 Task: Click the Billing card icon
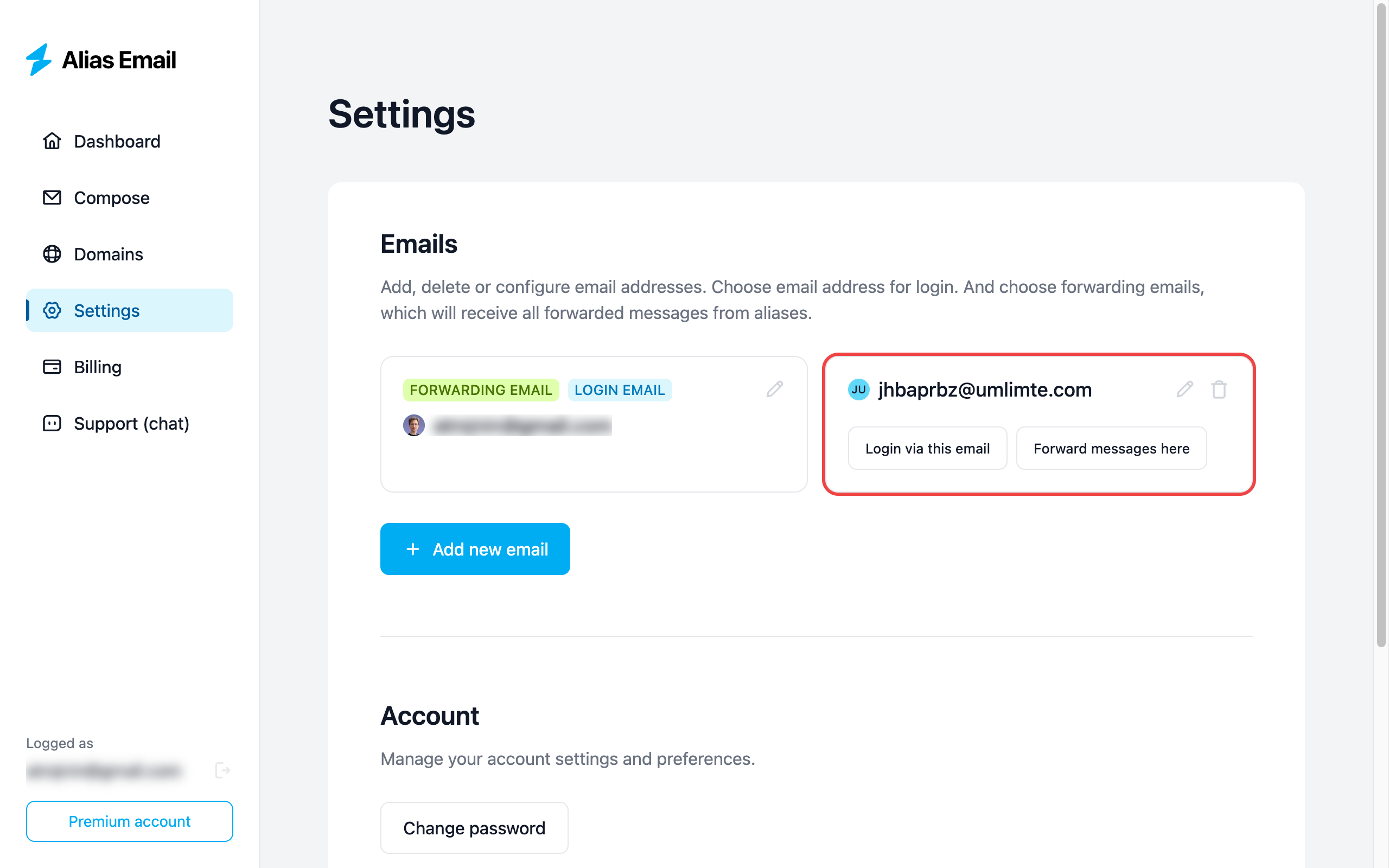tap(52, 367)
